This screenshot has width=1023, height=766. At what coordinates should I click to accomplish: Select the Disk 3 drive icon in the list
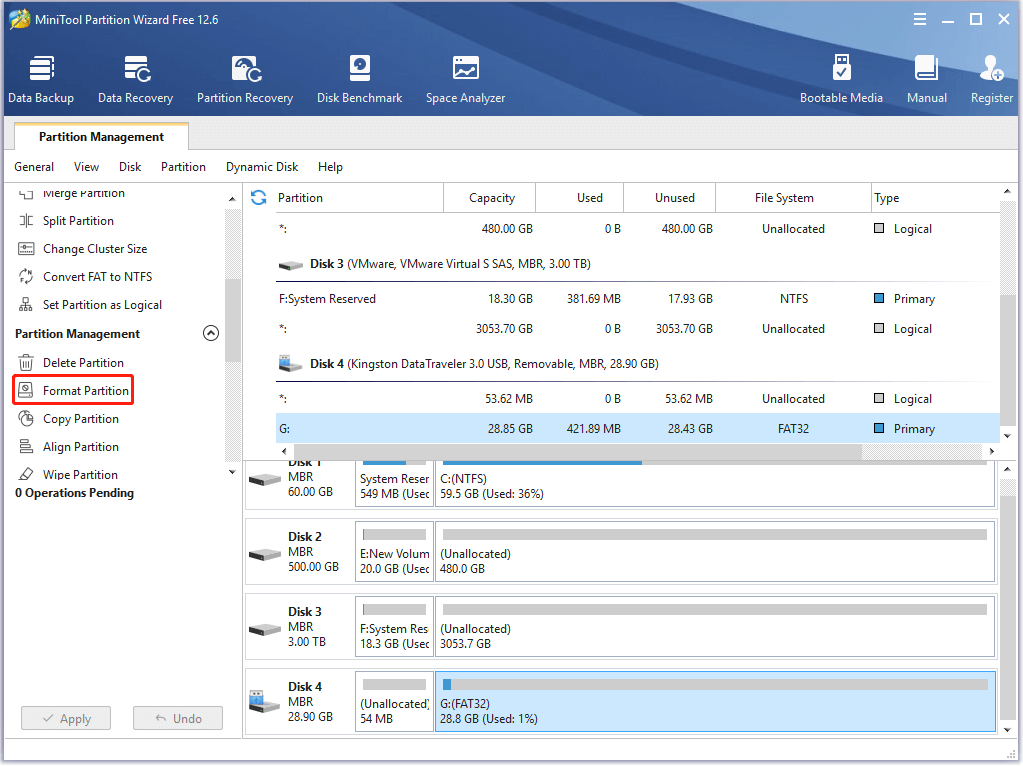coord(291,265)
